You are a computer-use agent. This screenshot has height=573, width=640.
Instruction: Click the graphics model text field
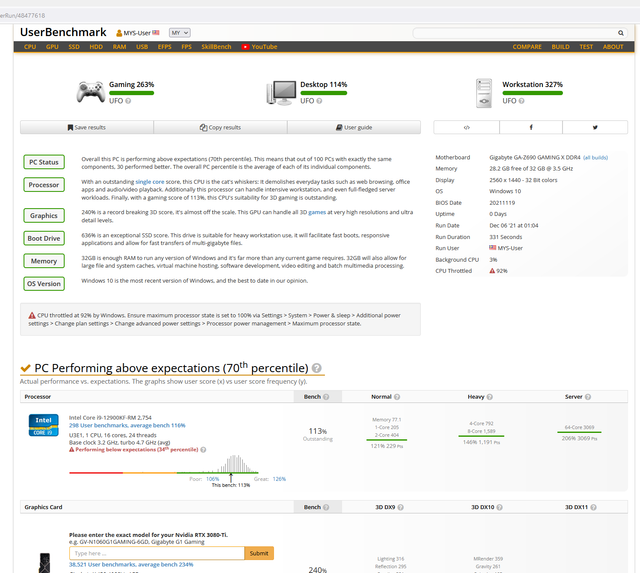click(x=157, y=553)
